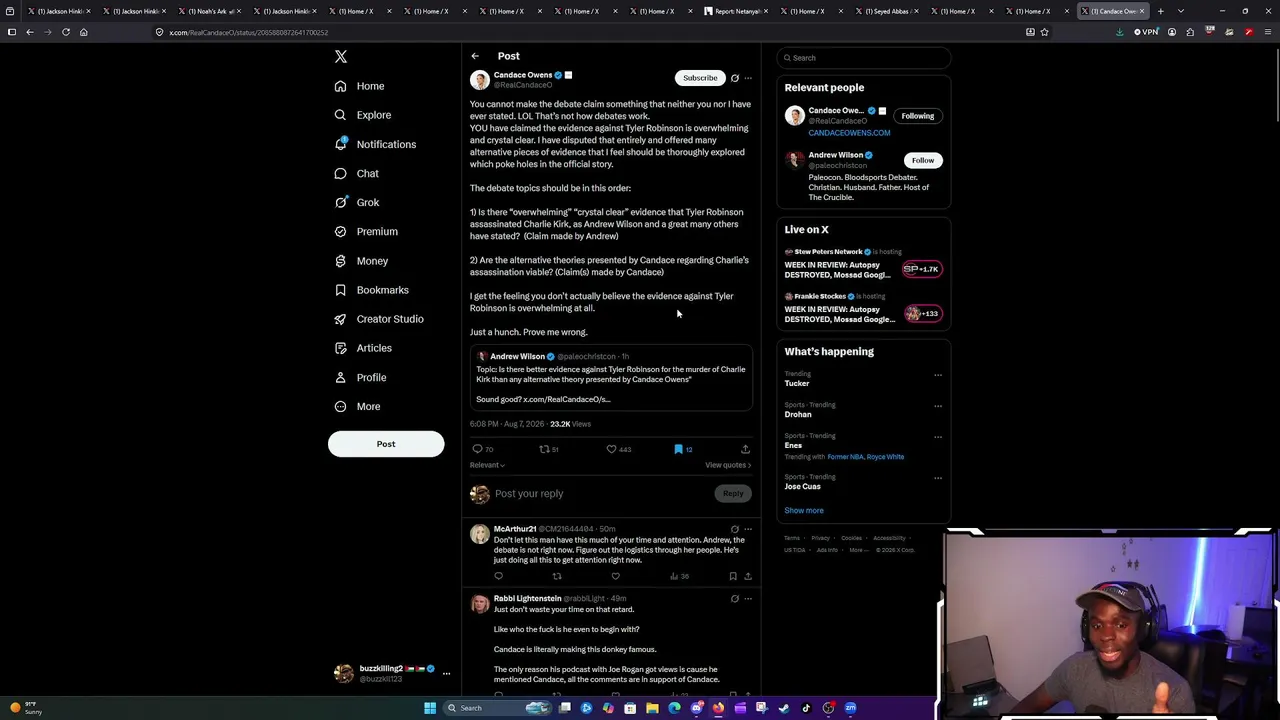Open the CANDACEOWENS.COM link
The width and height of the screenshot is (1280, 720).
(x=849, y=133)
